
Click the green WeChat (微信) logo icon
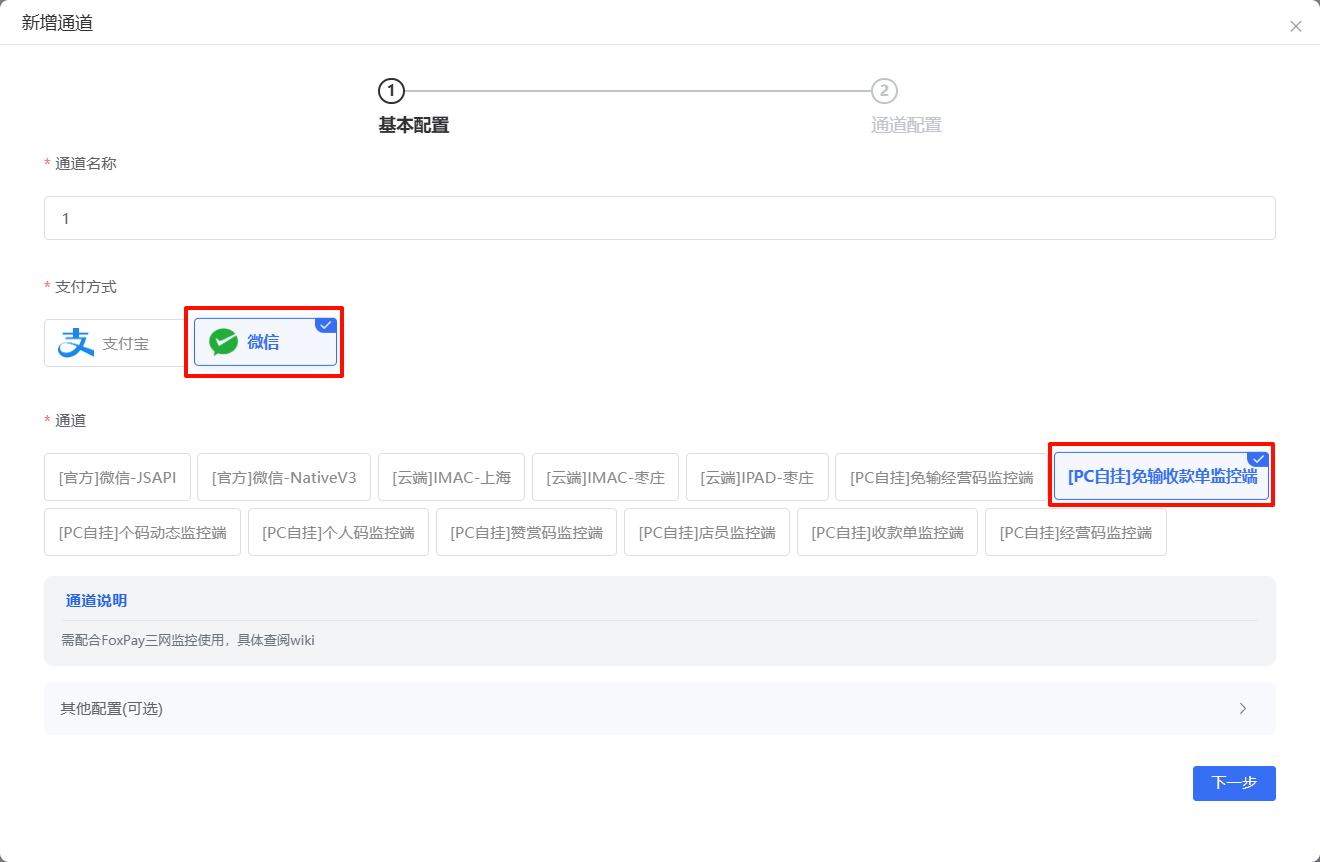click(x=223, y=342)
